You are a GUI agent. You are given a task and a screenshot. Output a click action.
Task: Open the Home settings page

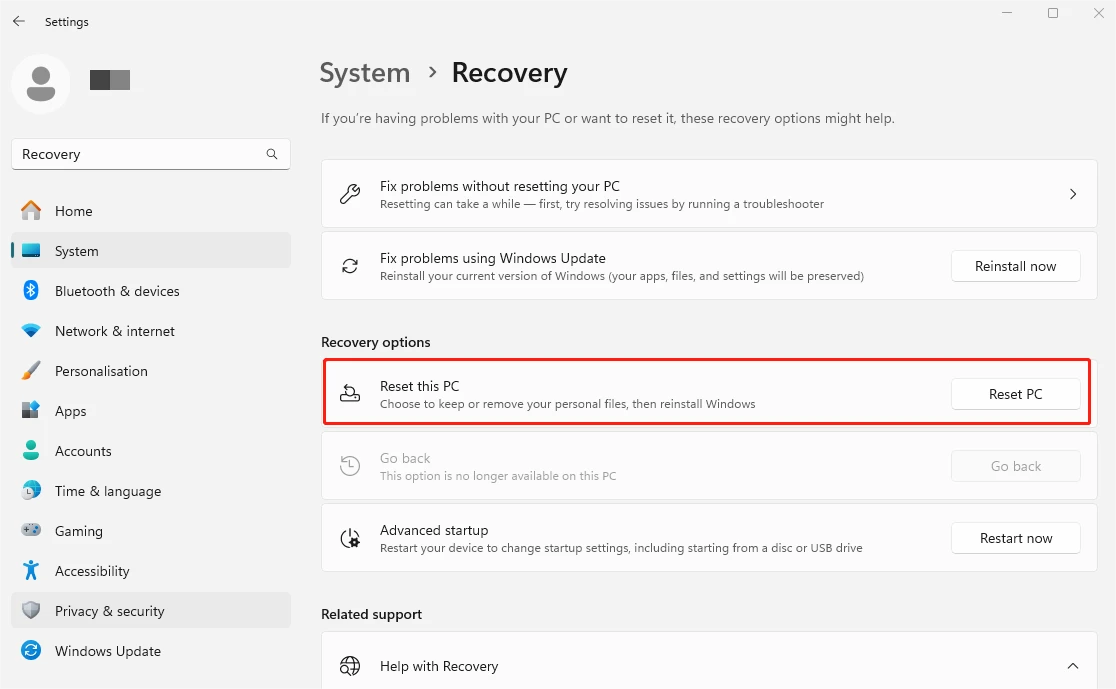coord(151,211)
